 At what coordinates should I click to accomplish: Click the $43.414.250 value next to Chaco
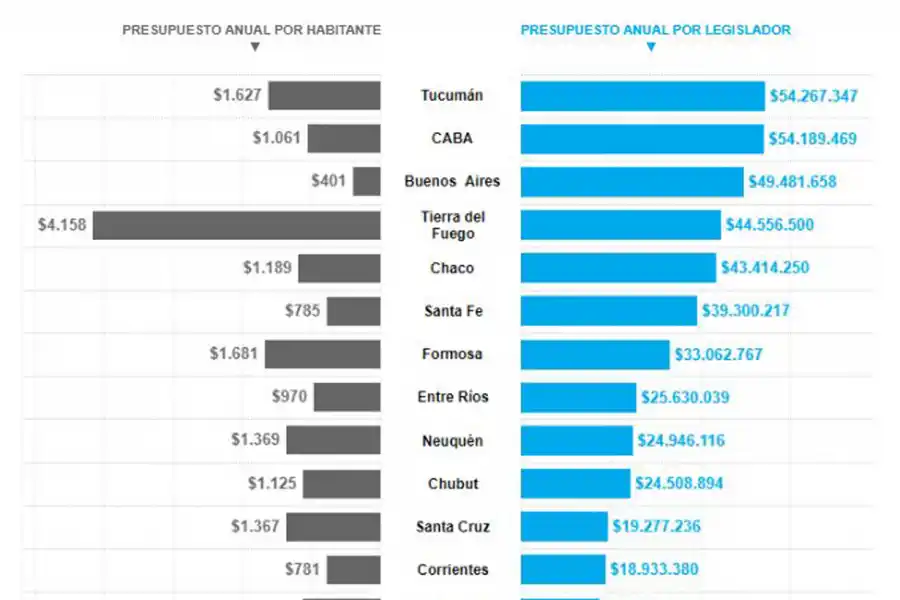(765, 268)
